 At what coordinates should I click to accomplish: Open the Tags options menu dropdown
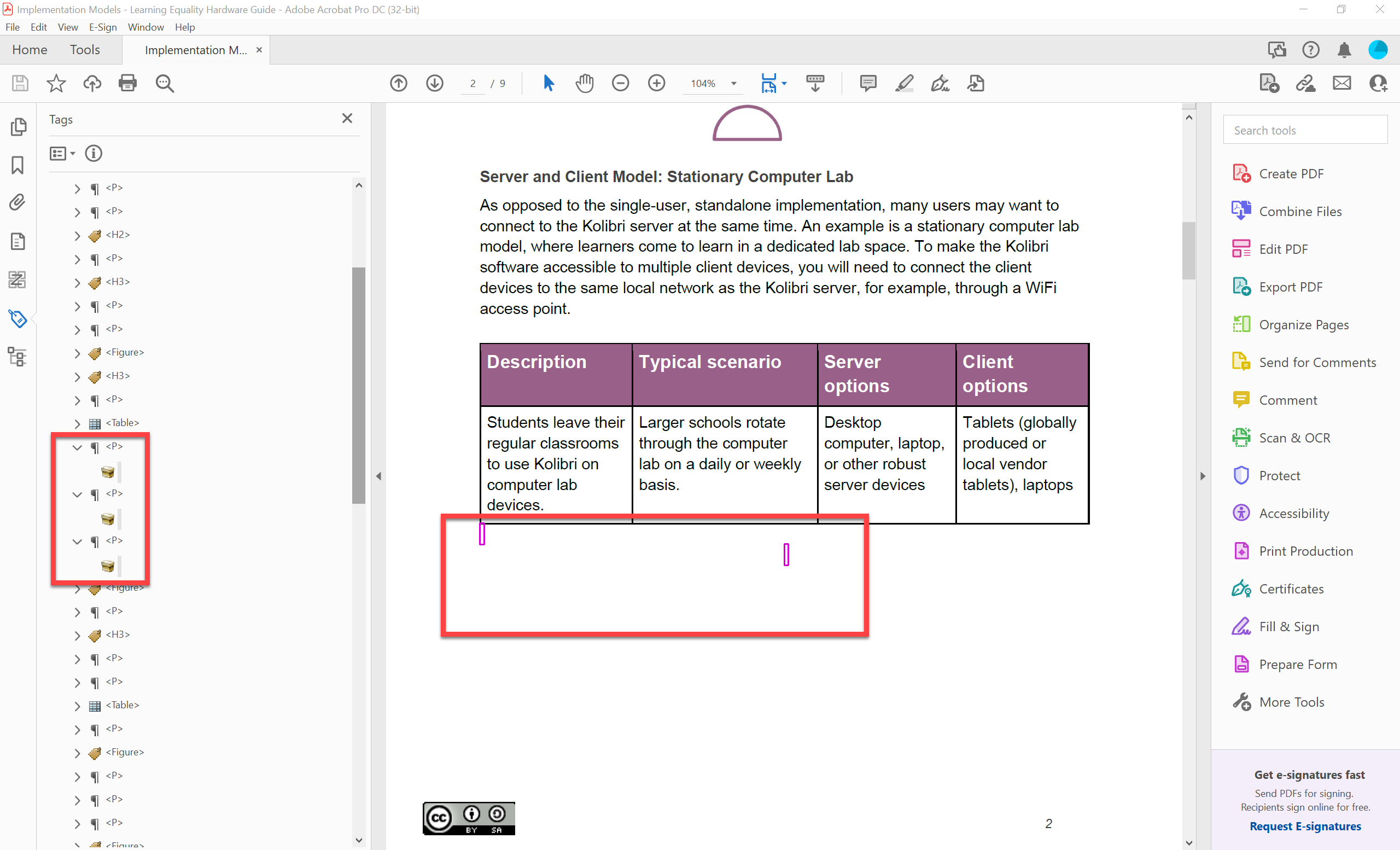tap(62, 153)
